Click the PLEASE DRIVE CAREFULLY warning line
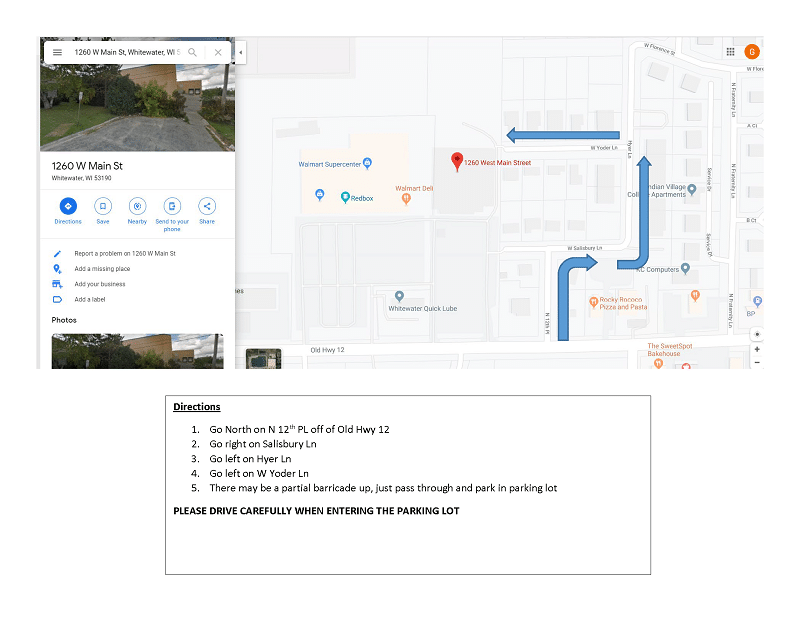This screenshot has width=800, height=618. (316, 511)
